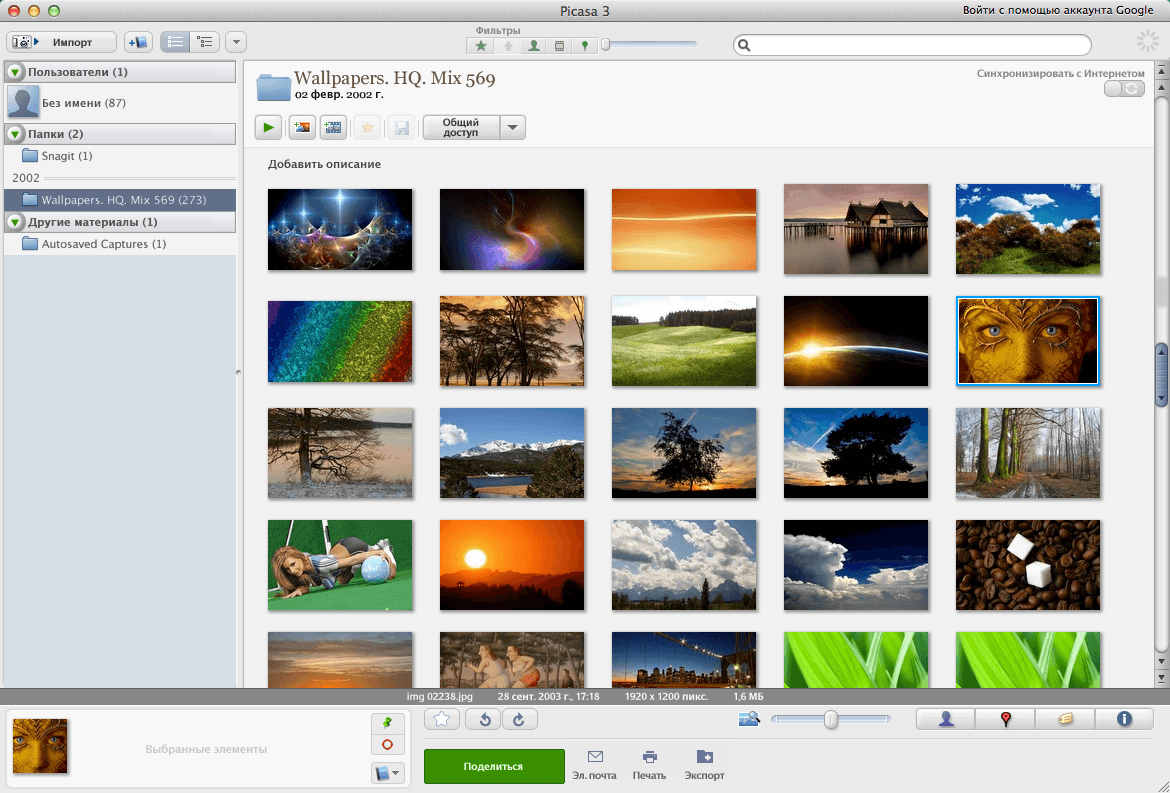This screenshot has width=1170, height=793.
Task: Rotate image clockwise
Action: coord(519,719)
